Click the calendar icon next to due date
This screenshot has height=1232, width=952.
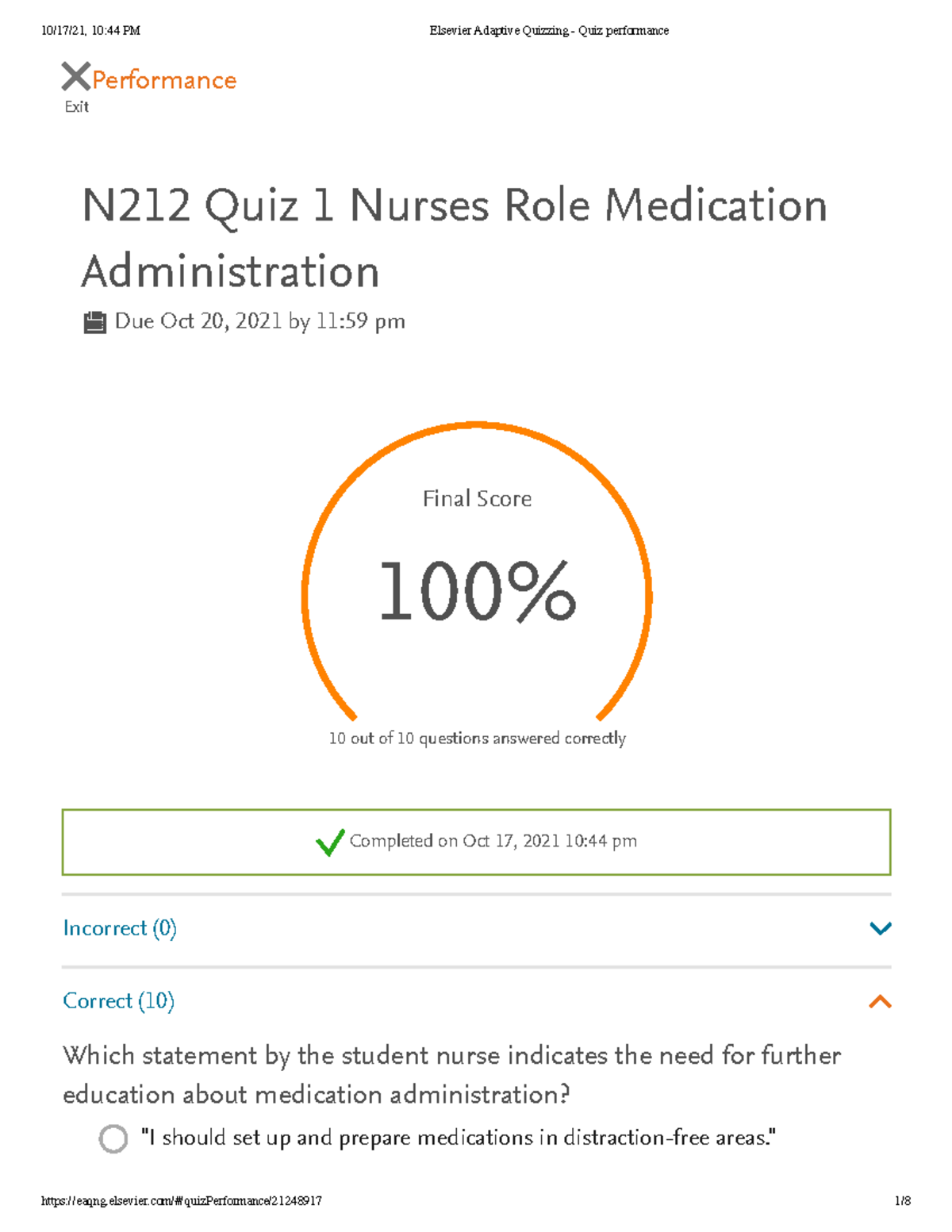pos(97,321)
